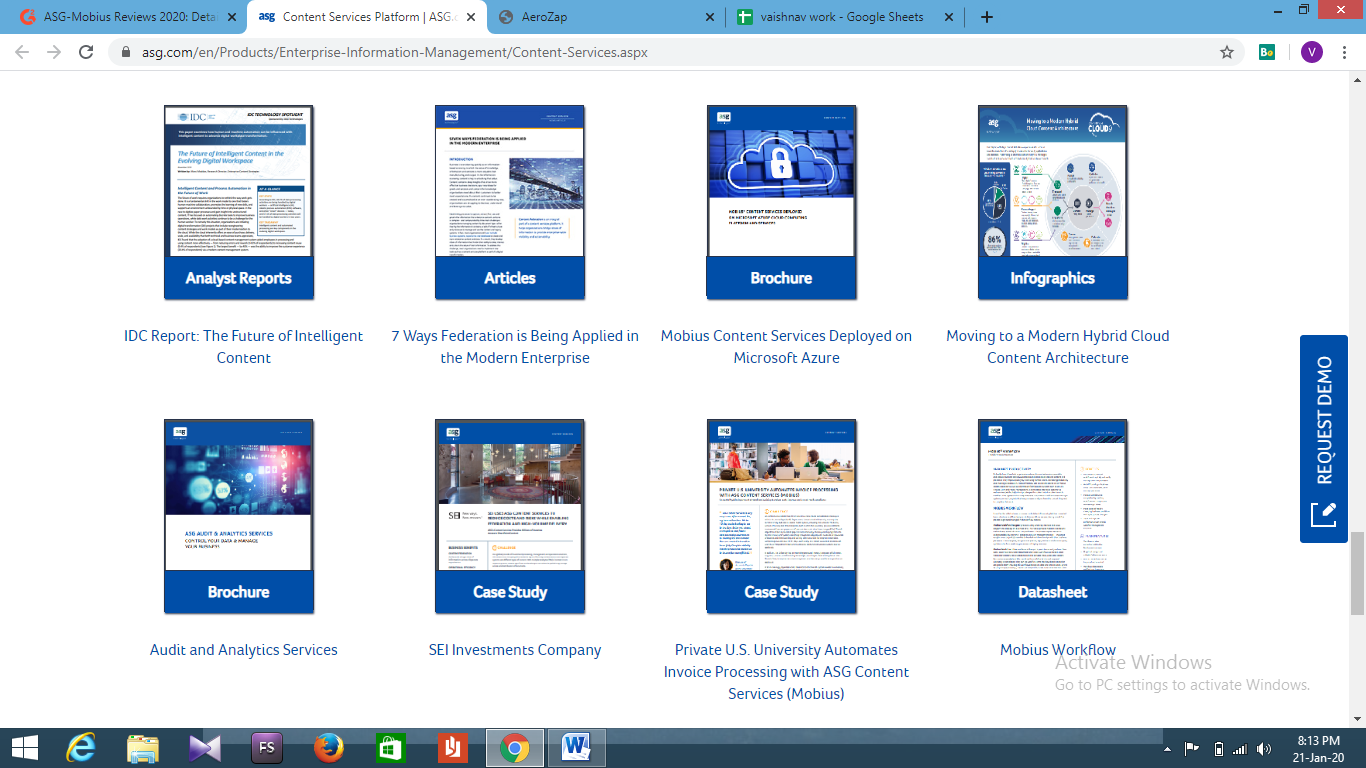Open Moving to a Modern Hybrid Cloud link
The image size is (1366, 768).
point(1058,347)
